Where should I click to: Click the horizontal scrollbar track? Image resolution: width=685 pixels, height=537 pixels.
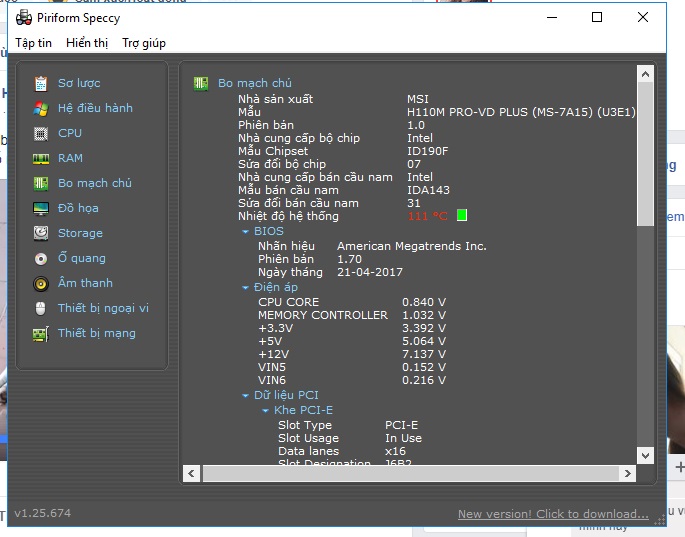coord(411,473)
